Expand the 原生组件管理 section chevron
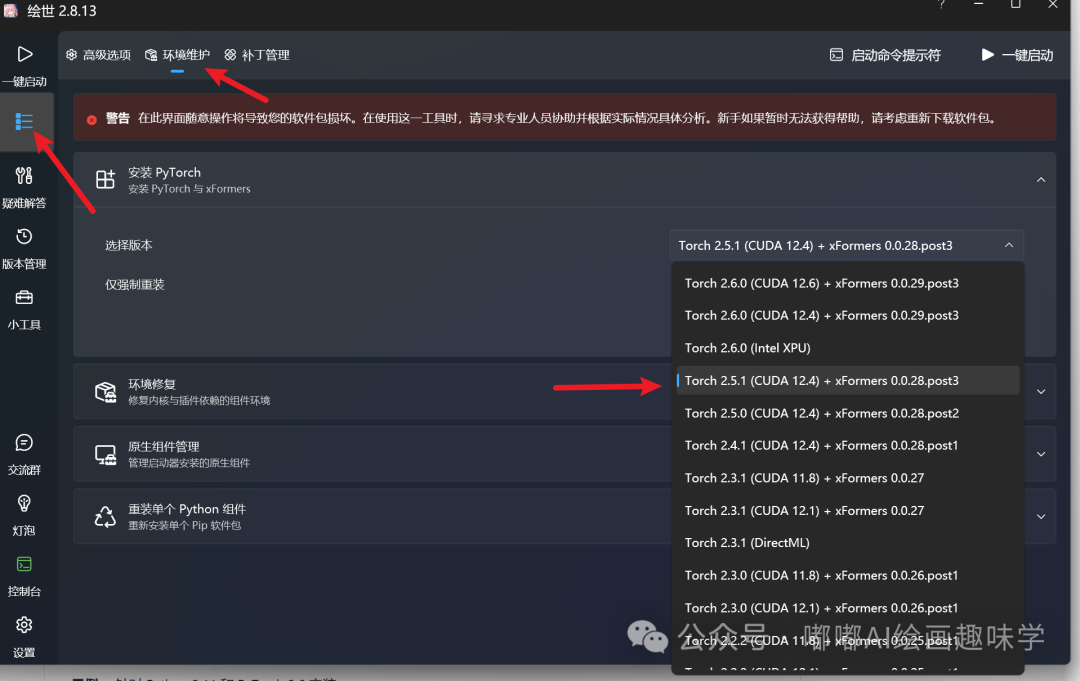 coord(1041,454)
